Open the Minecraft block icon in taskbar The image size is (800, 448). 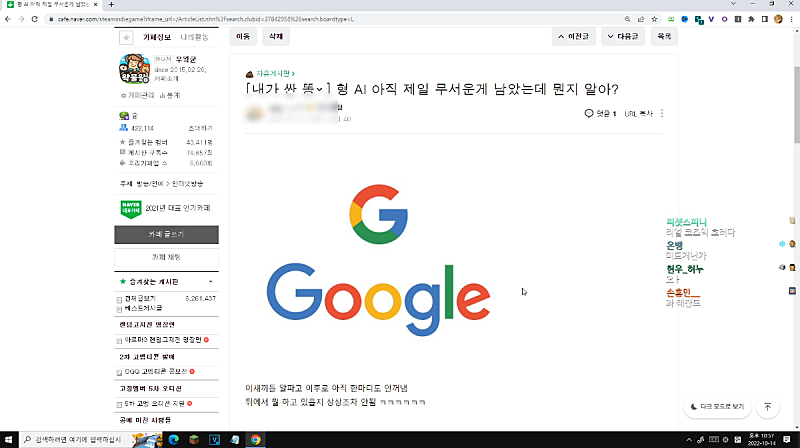[194, 439]
